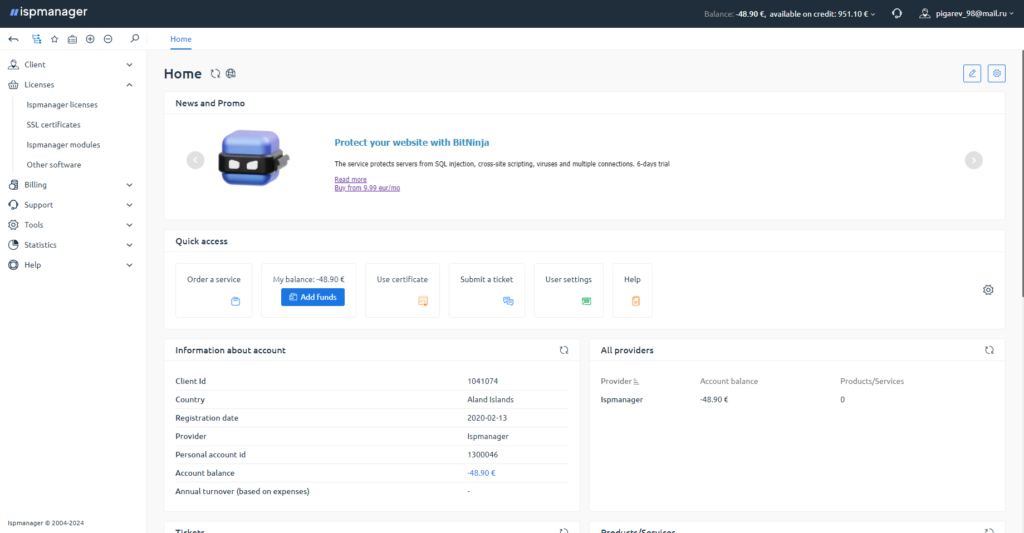Screen dimensions: 1024x533
Task: Refresh Information about account panel
Action: pos(564,350)
